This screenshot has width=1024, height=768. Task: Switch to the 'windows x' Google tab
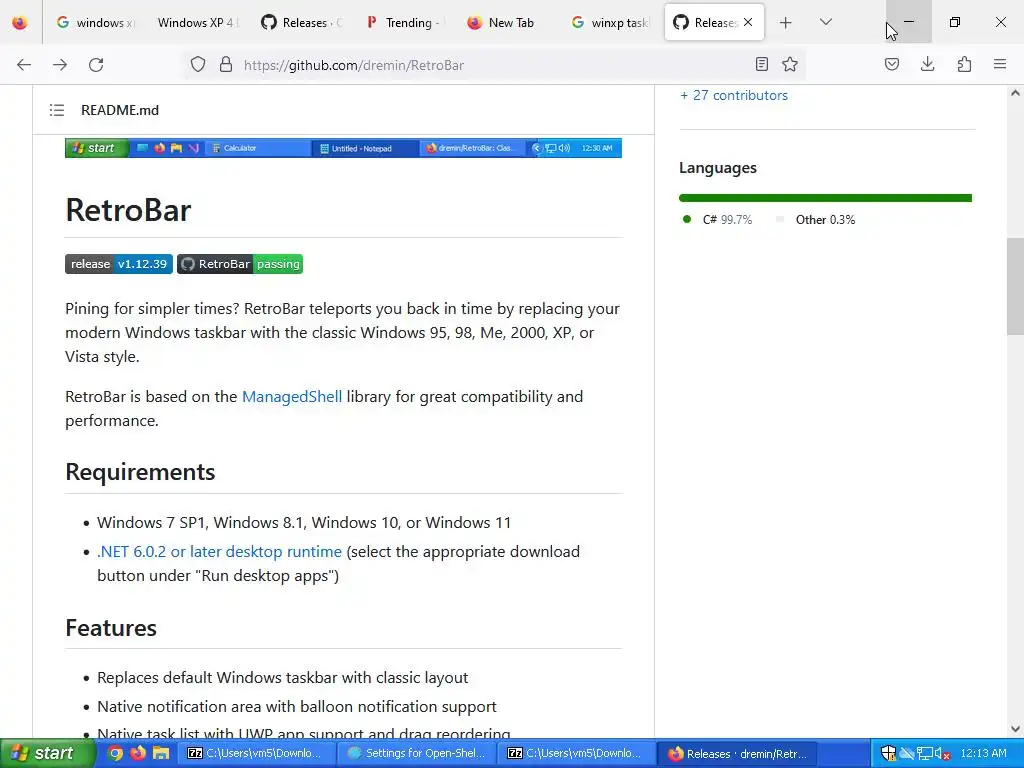pyautogui.click(x=95, y=22)
